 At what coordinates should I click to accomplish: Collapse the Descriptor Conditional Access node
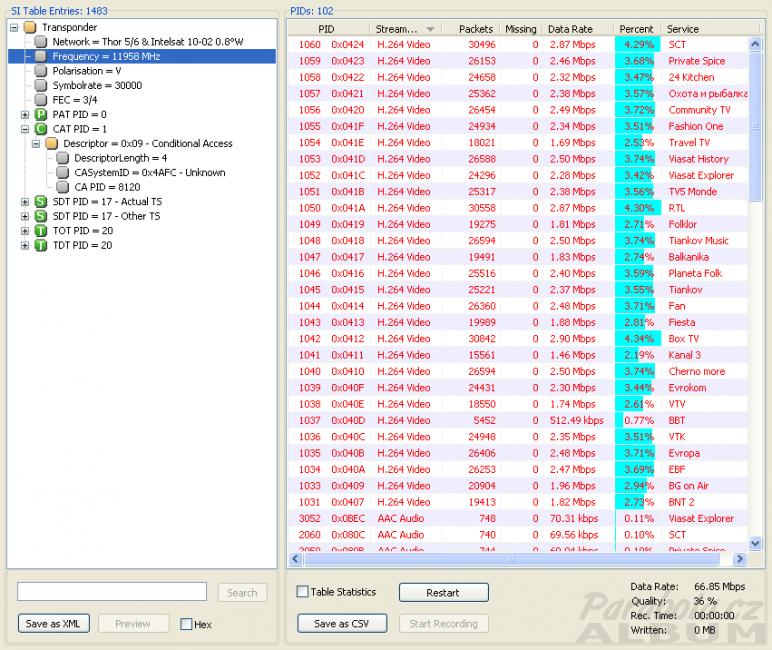click(x=36, y=143)
